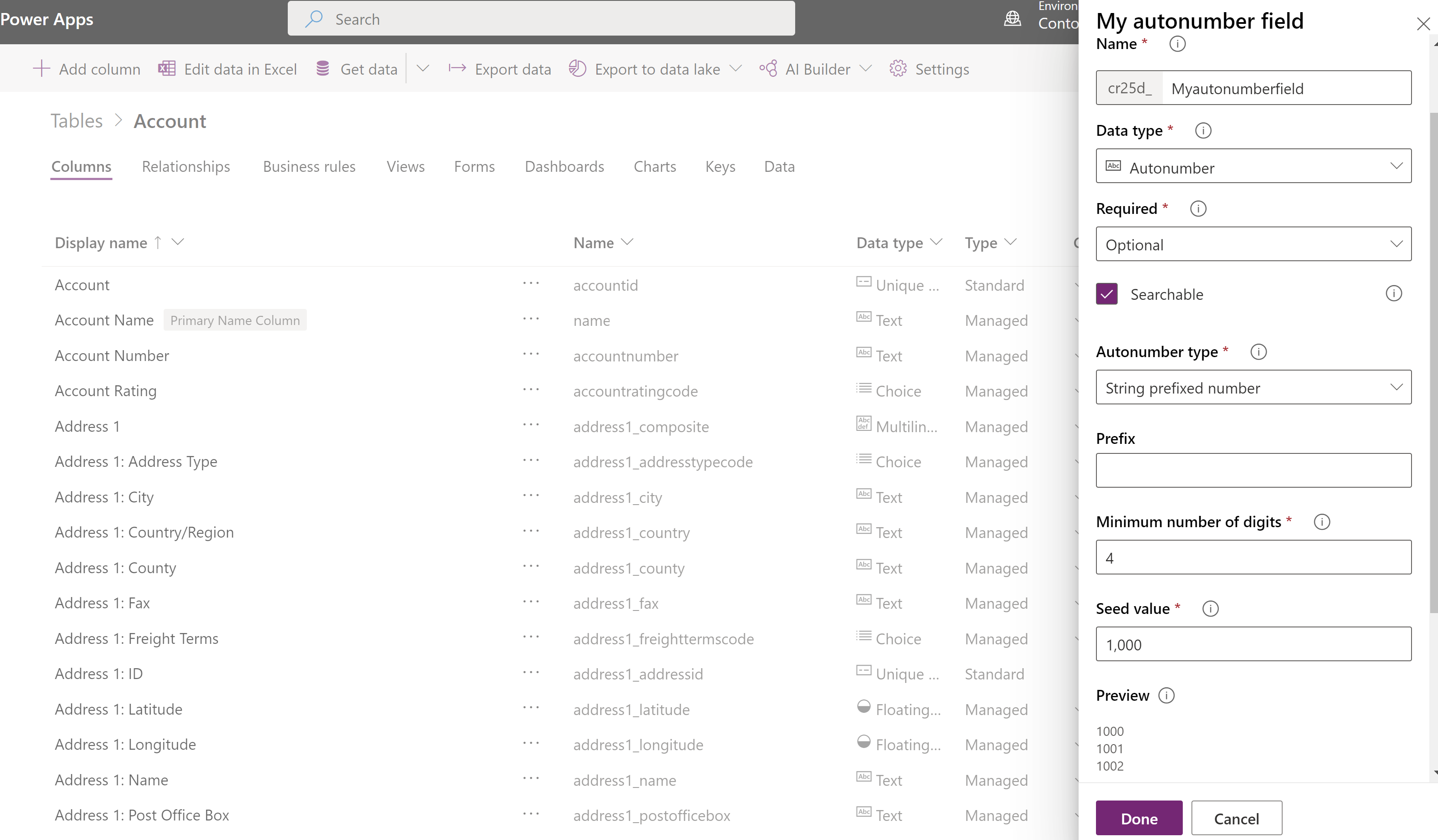Expand the Required dropdown
1438x840 pixels.
(x=1253, y=244)
